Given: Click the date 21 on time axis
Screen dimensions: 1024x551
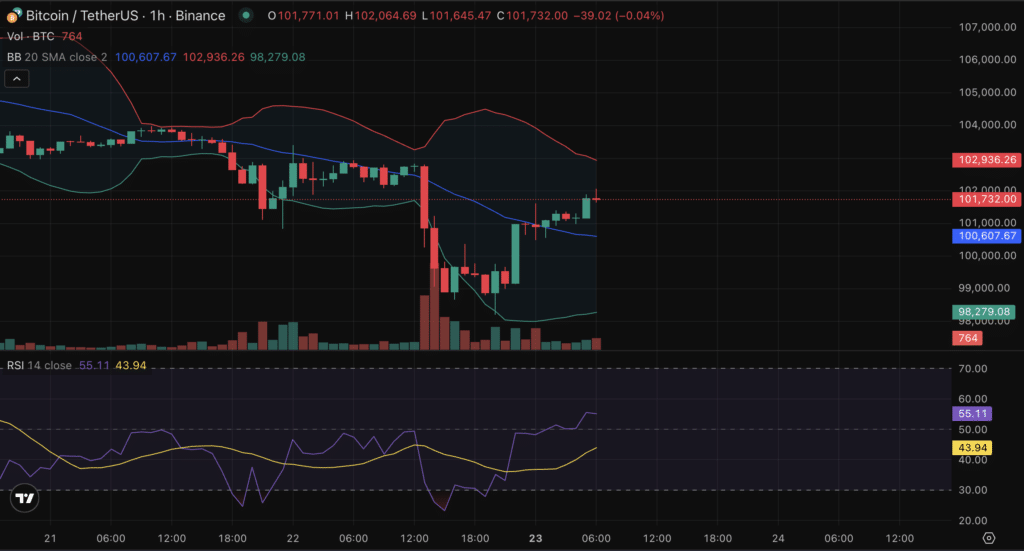Looking at the screenshot, I should 50,539.
